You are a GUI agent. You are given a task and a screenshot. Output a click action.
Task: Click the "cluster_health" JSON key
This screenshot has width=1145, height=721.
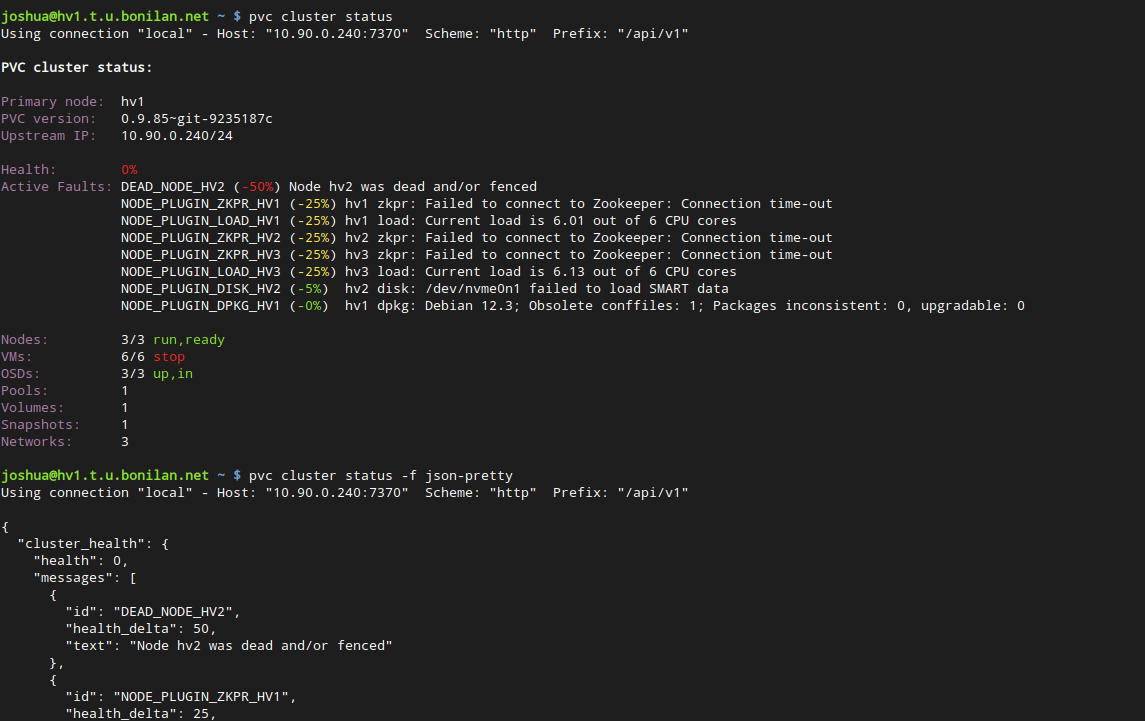81,543
